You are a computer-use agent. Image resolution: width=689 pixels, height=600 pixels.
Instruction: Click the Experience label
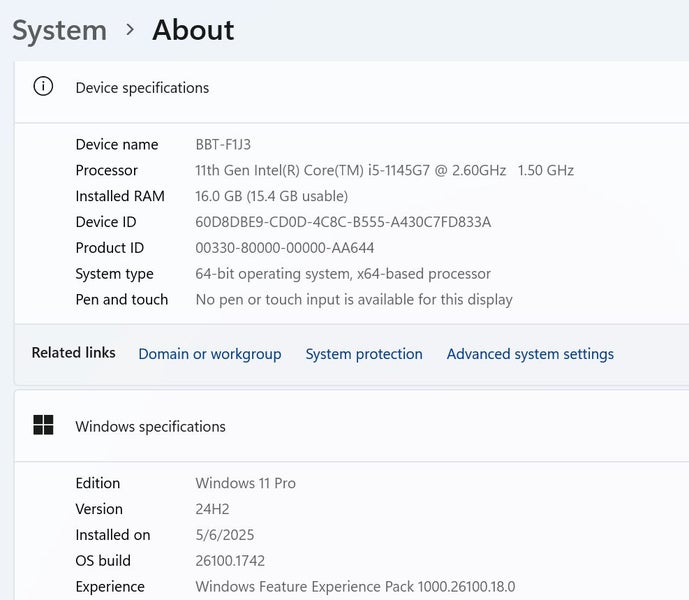110,587
